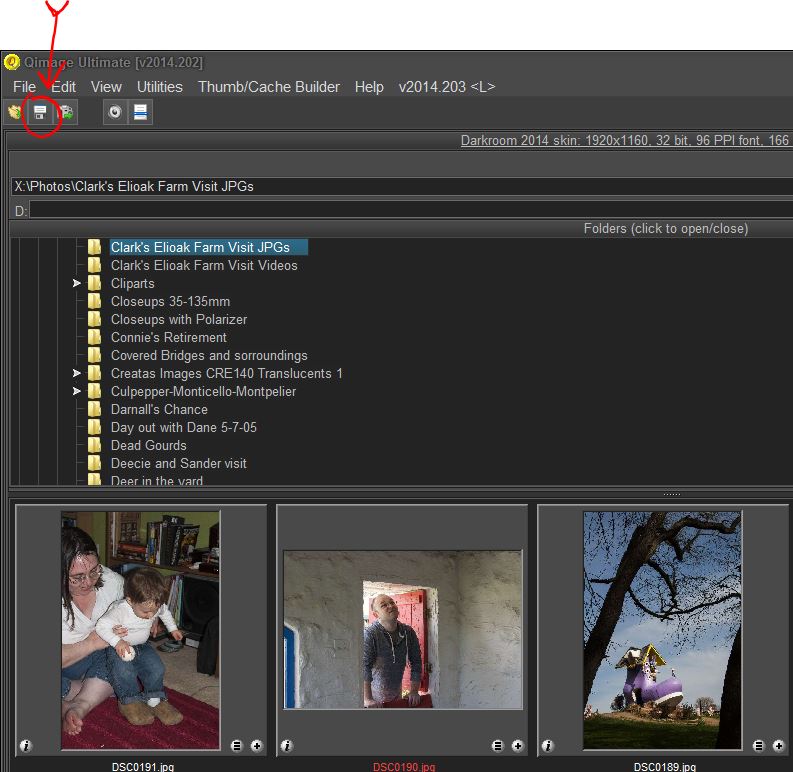Open the Utilities menu
The image size is (793, 772).
coord(159,87)
